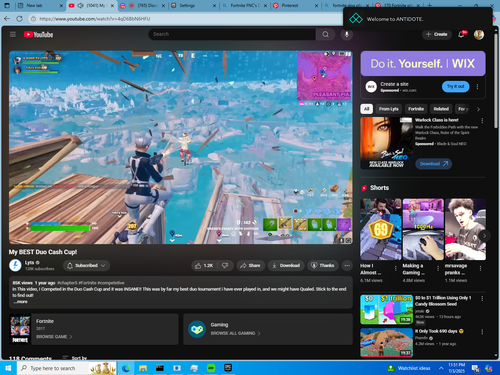Open File Explorer from taskbar

[143, 368]
